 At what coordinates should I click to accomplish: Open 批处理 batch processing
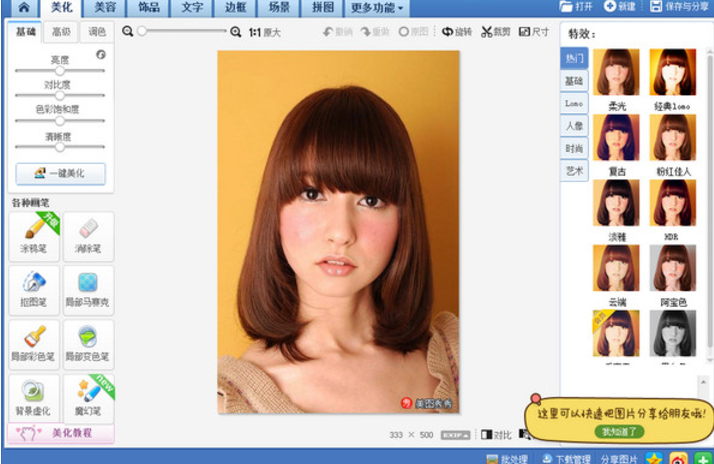point(507,459)
